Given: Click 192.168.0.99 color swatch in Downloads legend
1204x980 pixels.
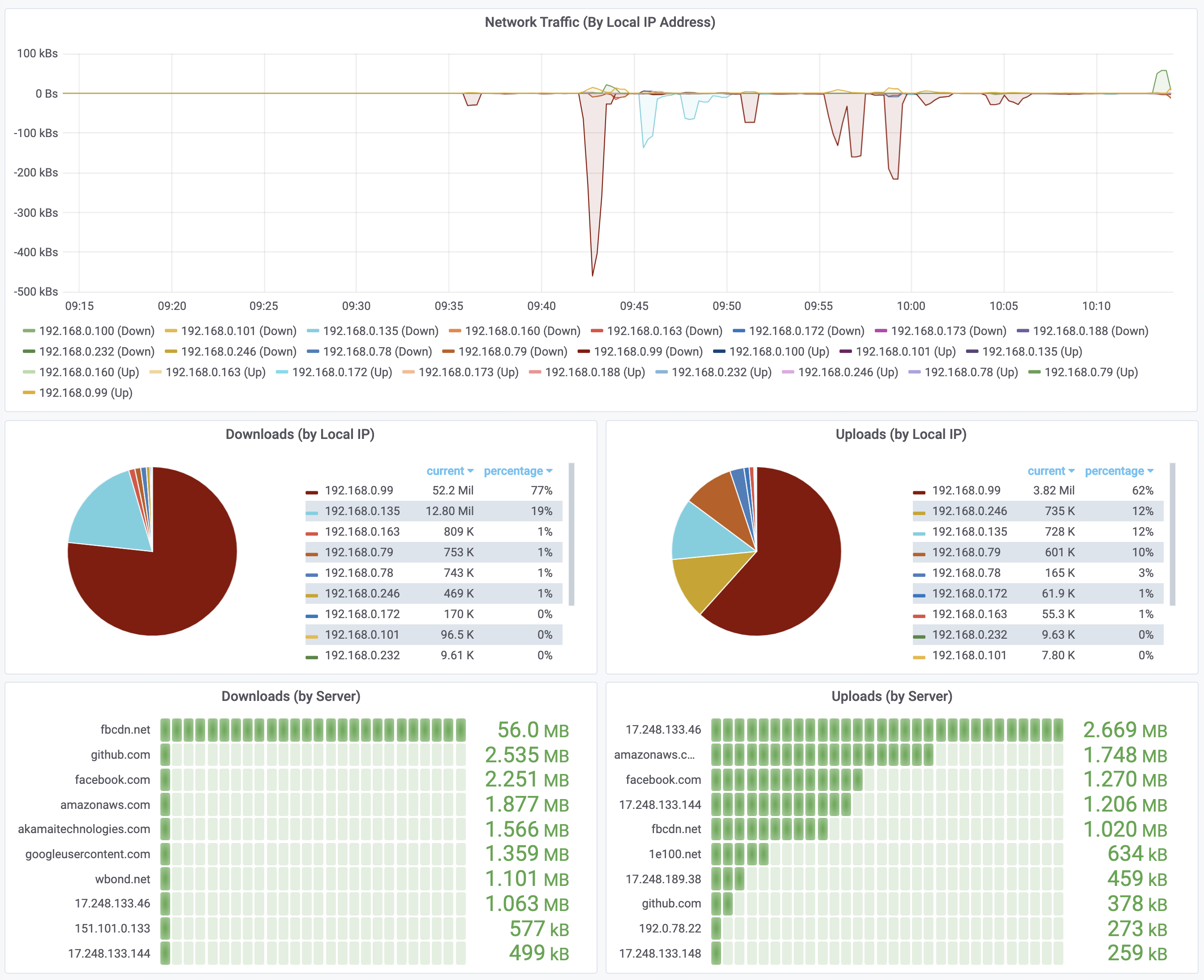Looking at the screenshot, I should (x=312, y=492).
